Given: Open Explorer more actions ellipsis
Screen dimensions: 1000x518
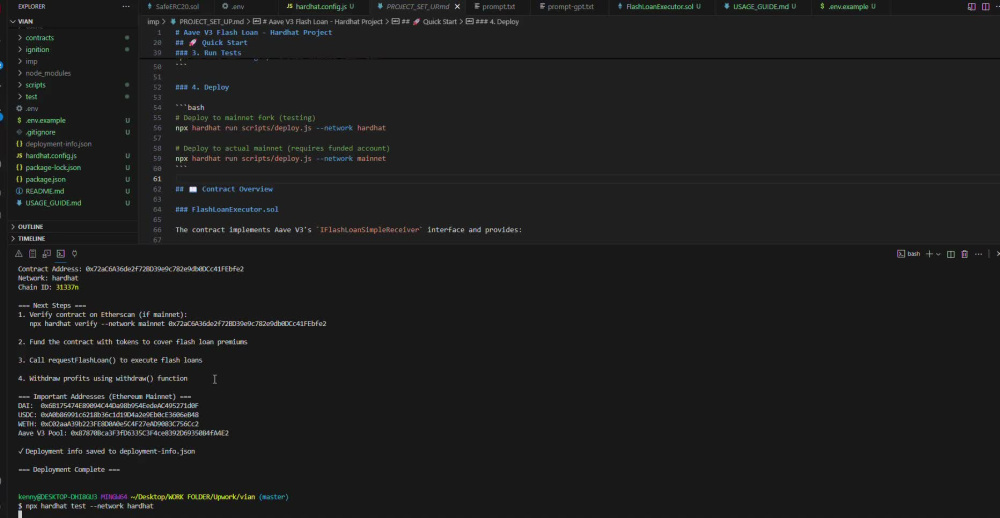Looking at the screenshot, I should (126, 6).
